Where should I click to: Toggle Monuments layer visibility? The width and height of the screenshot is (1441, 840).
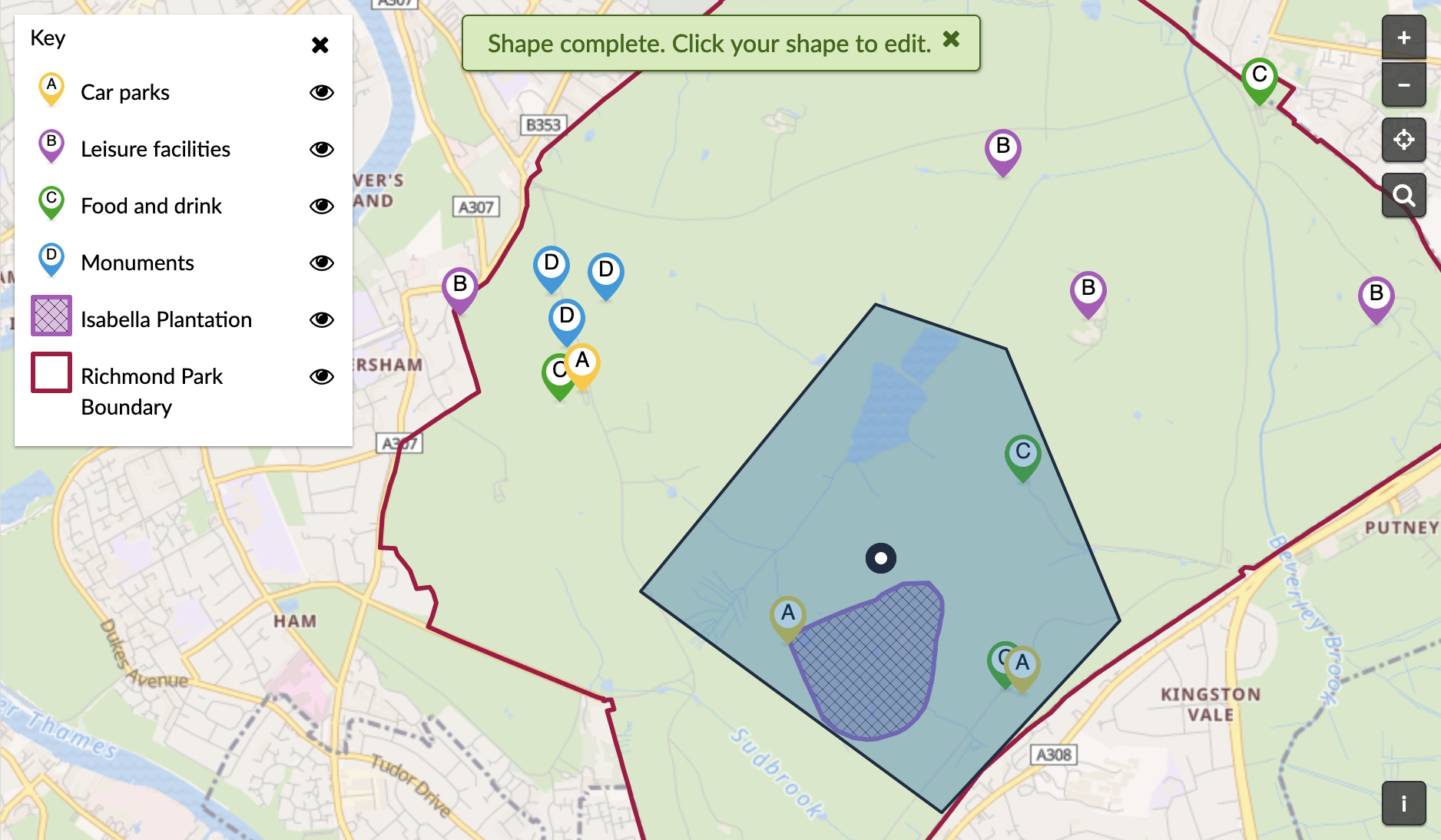[x=321, y=263]
